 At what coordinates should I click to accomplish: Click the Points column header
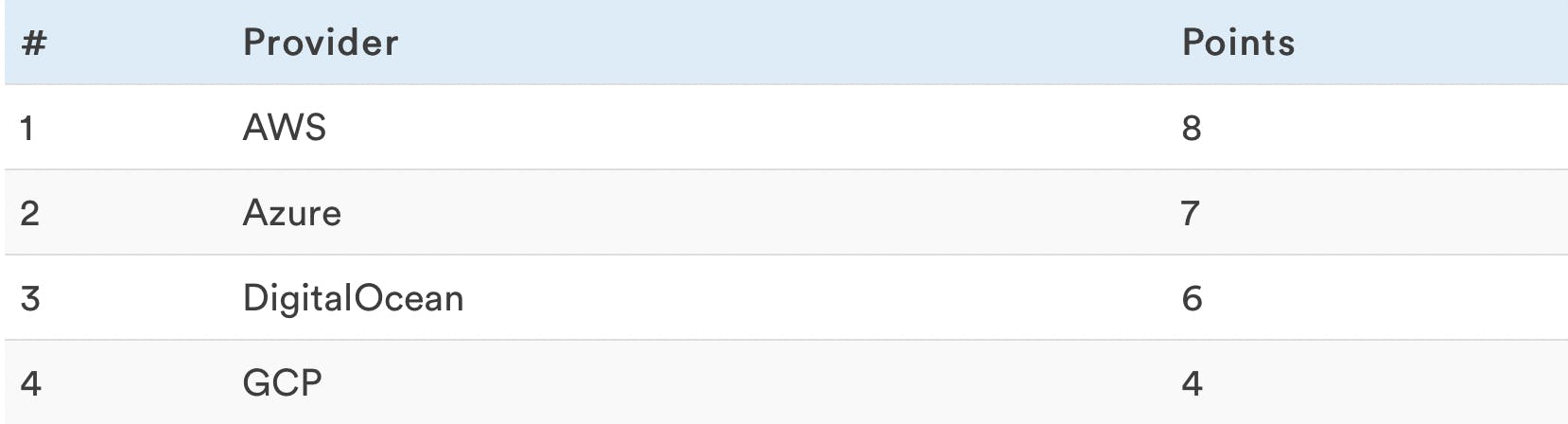pos(1238,43)
